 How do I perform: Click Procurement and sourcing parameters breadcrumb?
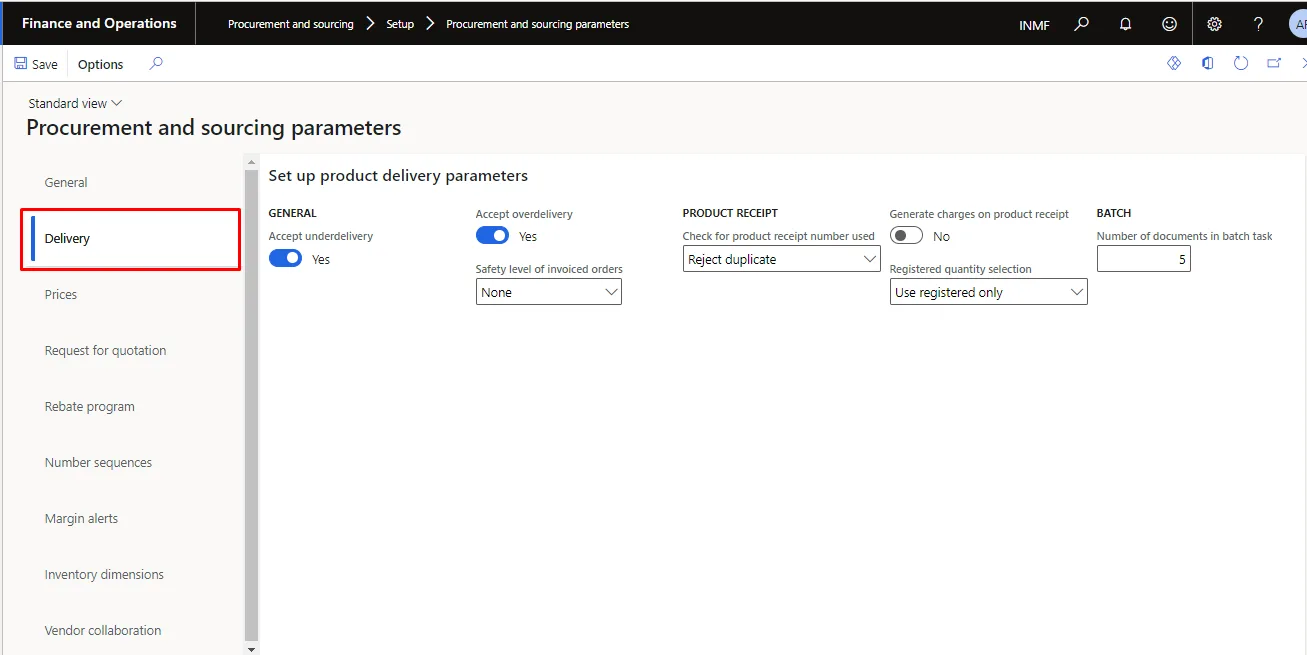click(x=537, y=24)
